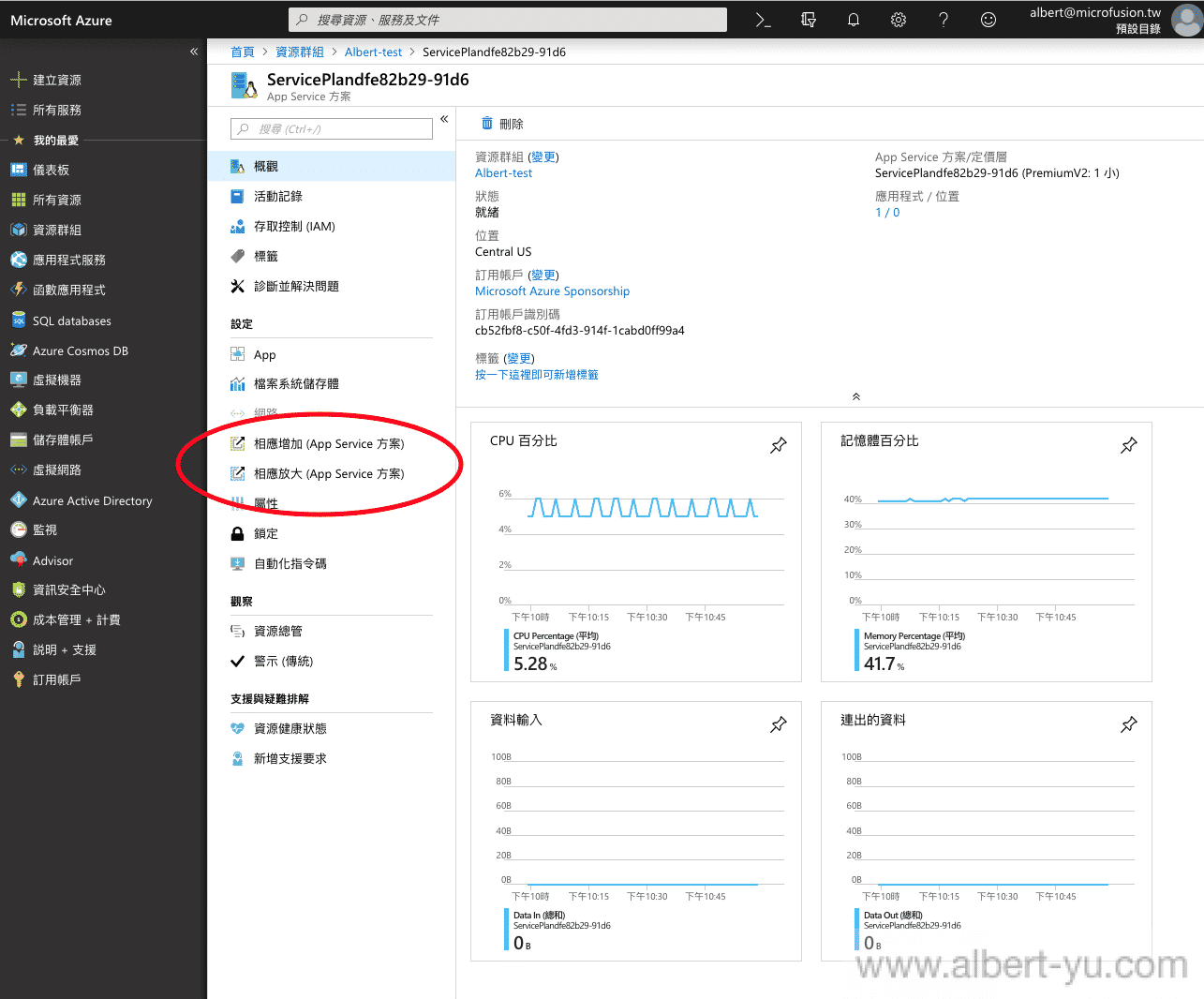The height and width of the screenshot is (999, 1204).
Task: Open account avatar menu
Action: click(x=1186, y=20)
